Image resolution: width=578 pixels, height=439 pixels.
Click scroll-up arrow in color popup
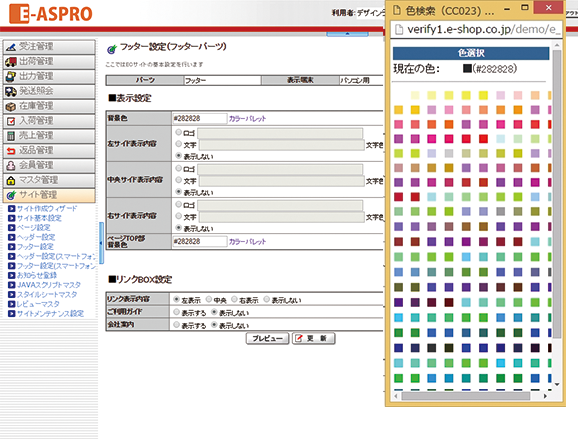[x=557, y=45]
